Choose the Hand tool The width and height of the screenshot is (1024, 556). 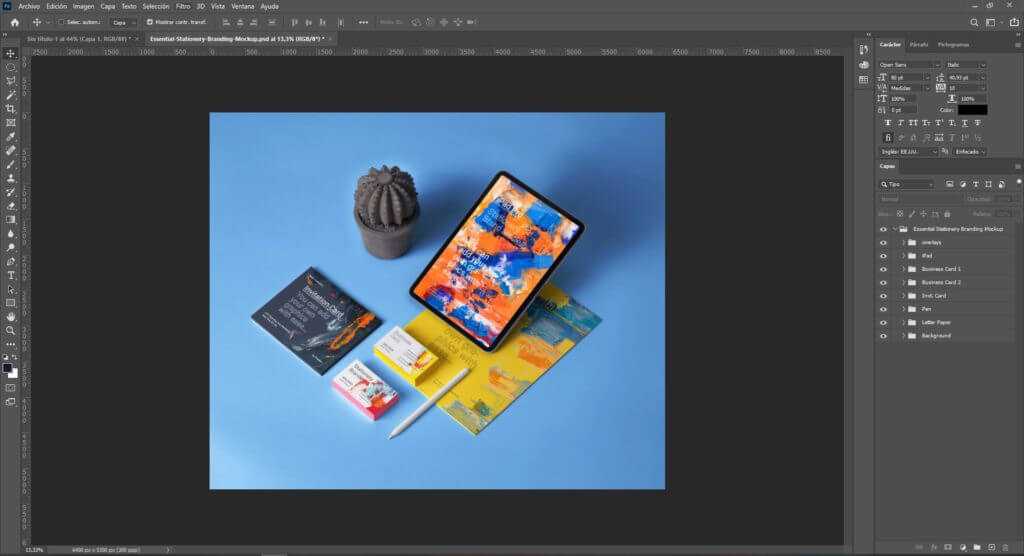coord(11,316)
